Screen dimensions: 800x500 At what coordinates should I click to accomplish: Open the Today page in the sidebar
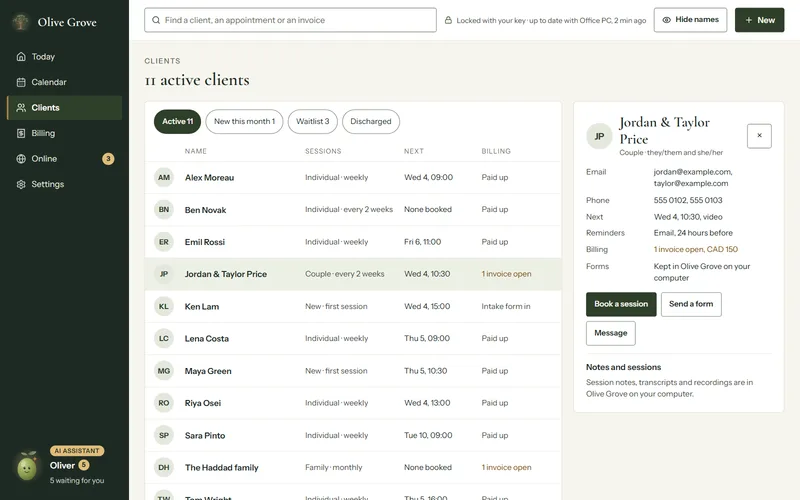[x=64, y=57]
